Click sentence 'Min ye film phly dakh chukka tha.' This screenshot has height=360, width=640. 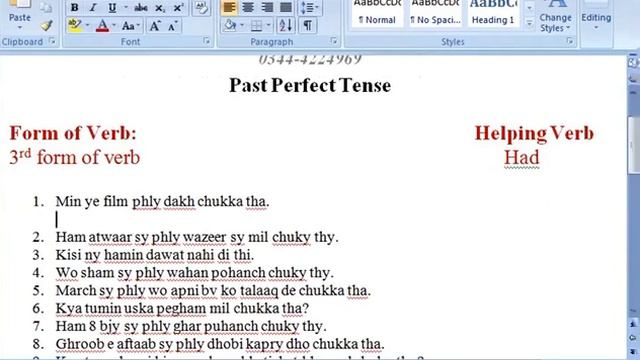pos(162,201)
